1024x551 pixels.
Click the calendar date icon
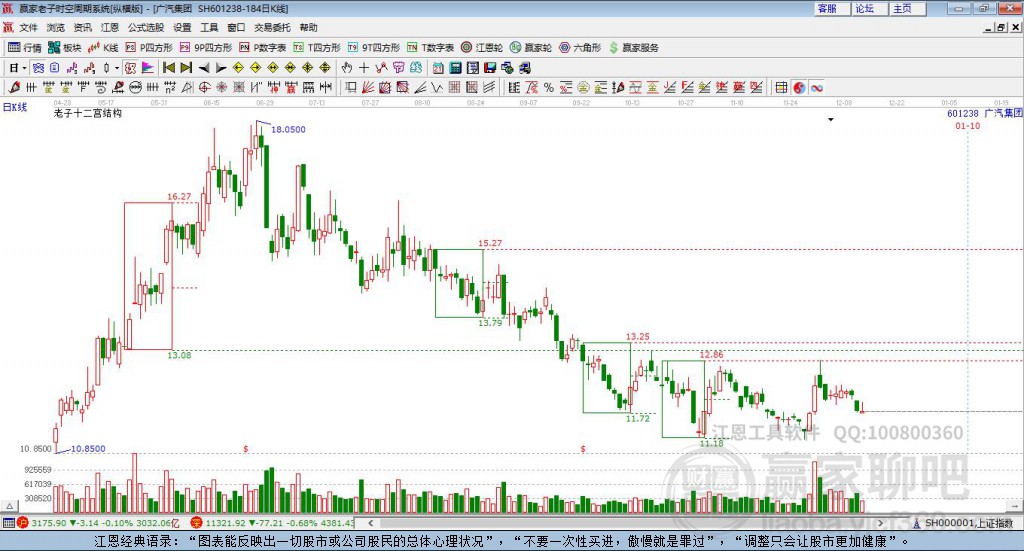[x=438, y=68]
